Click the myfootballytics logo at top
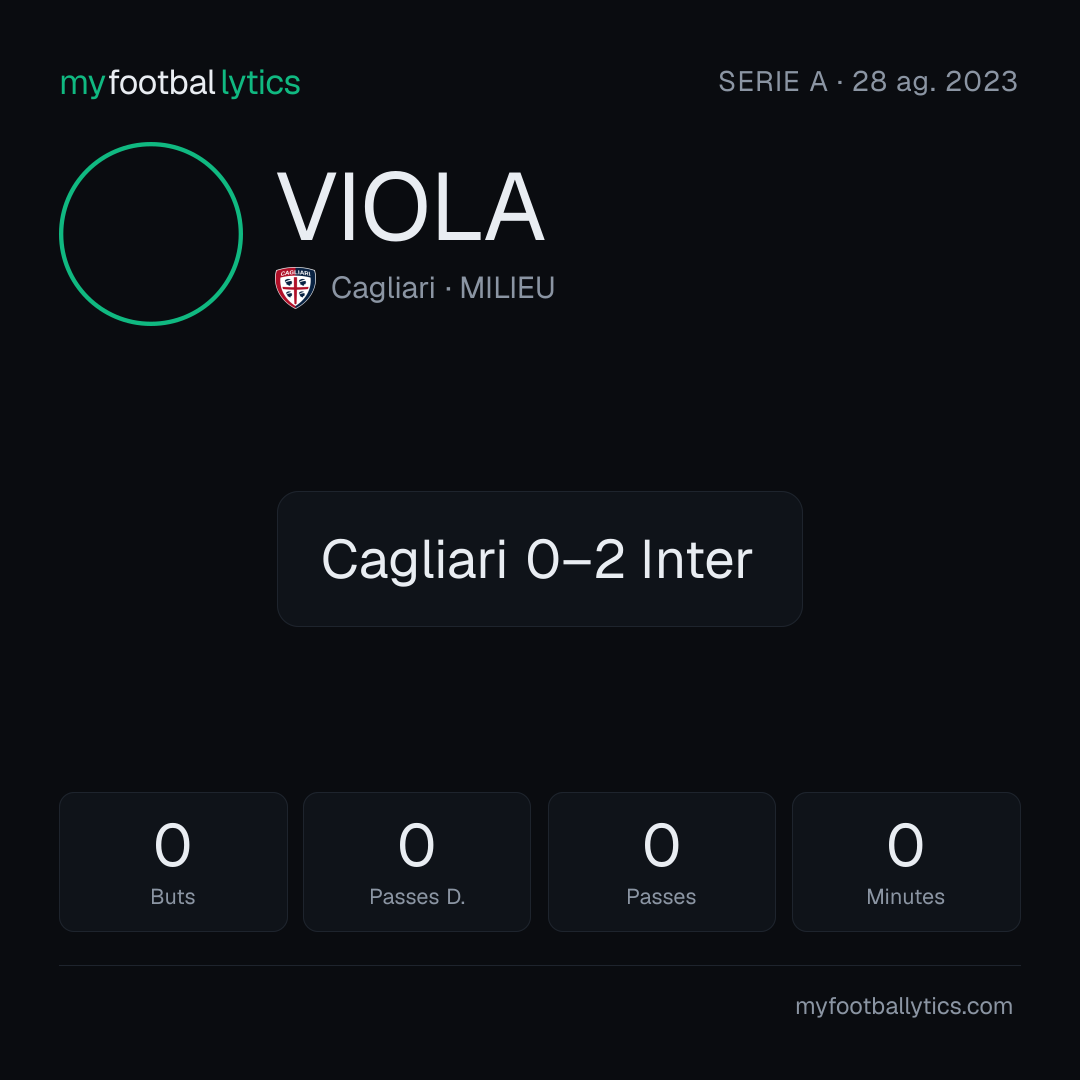This screenshot has width=1080, height=1080. [180, 83]
